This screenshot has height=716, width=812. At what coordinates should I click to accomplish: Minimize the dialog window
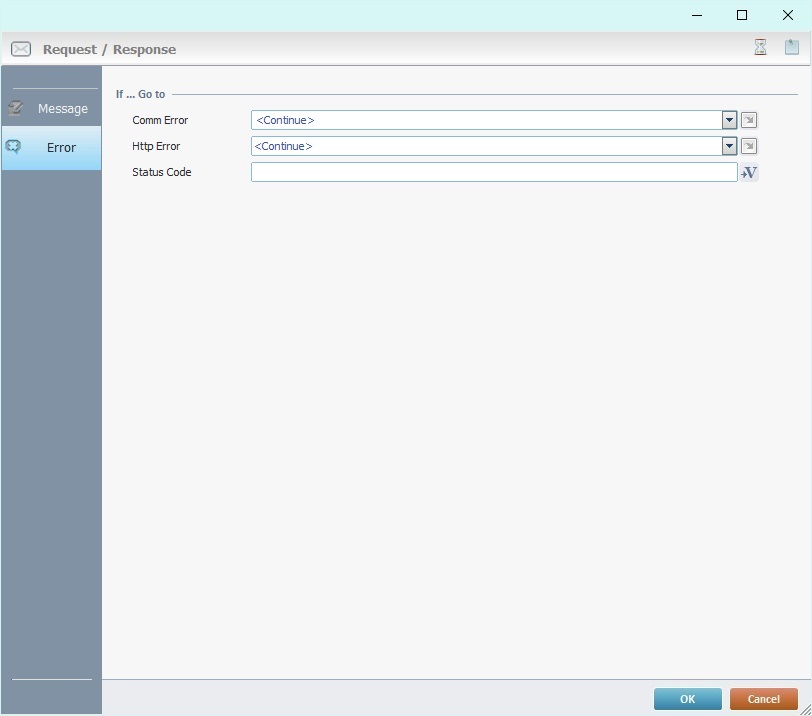coord(696,15)
